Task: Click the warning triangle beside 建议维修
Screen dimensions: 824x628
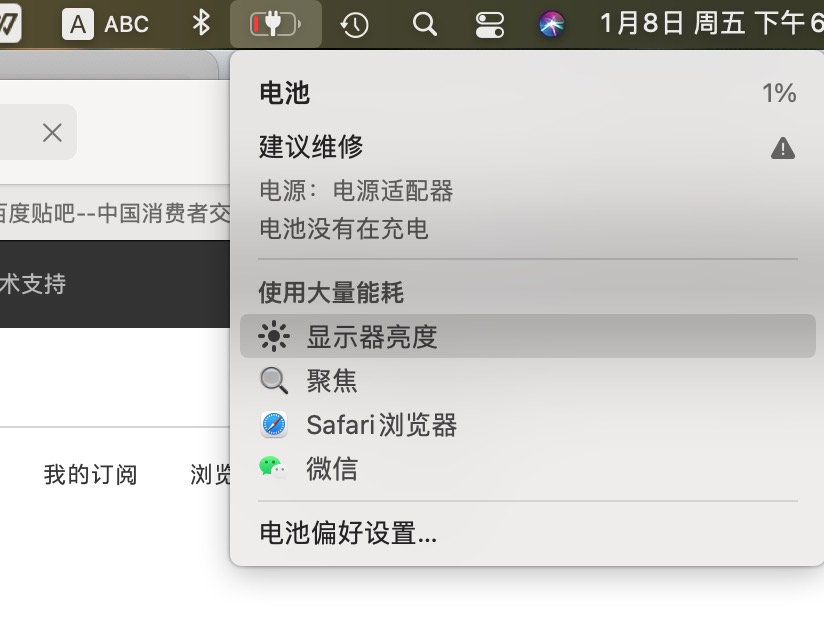Action: (782, 149)
